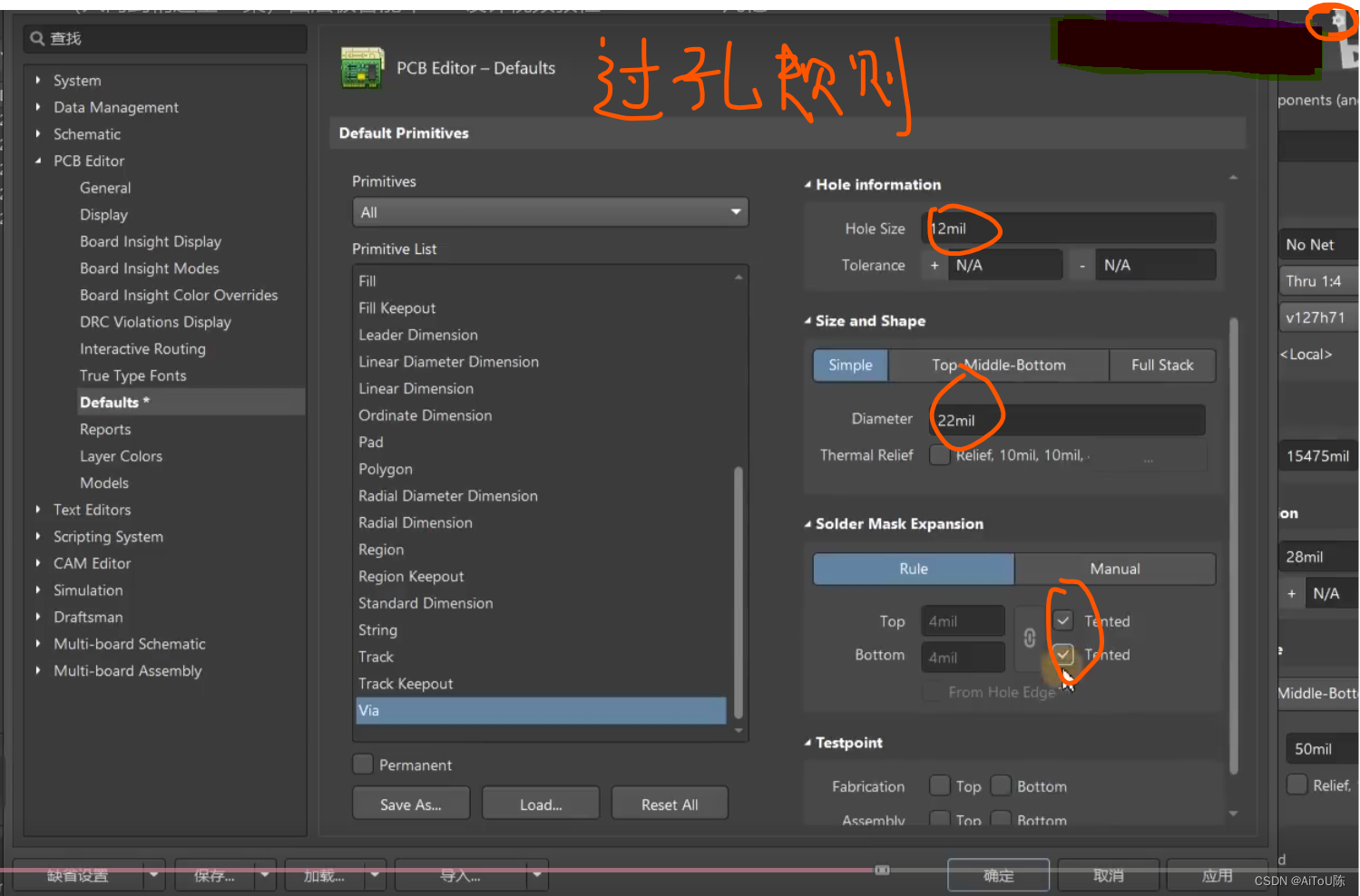Toggle the Bottom Tented checkbox
1360x896 pixels.
tap(1063, 654)
